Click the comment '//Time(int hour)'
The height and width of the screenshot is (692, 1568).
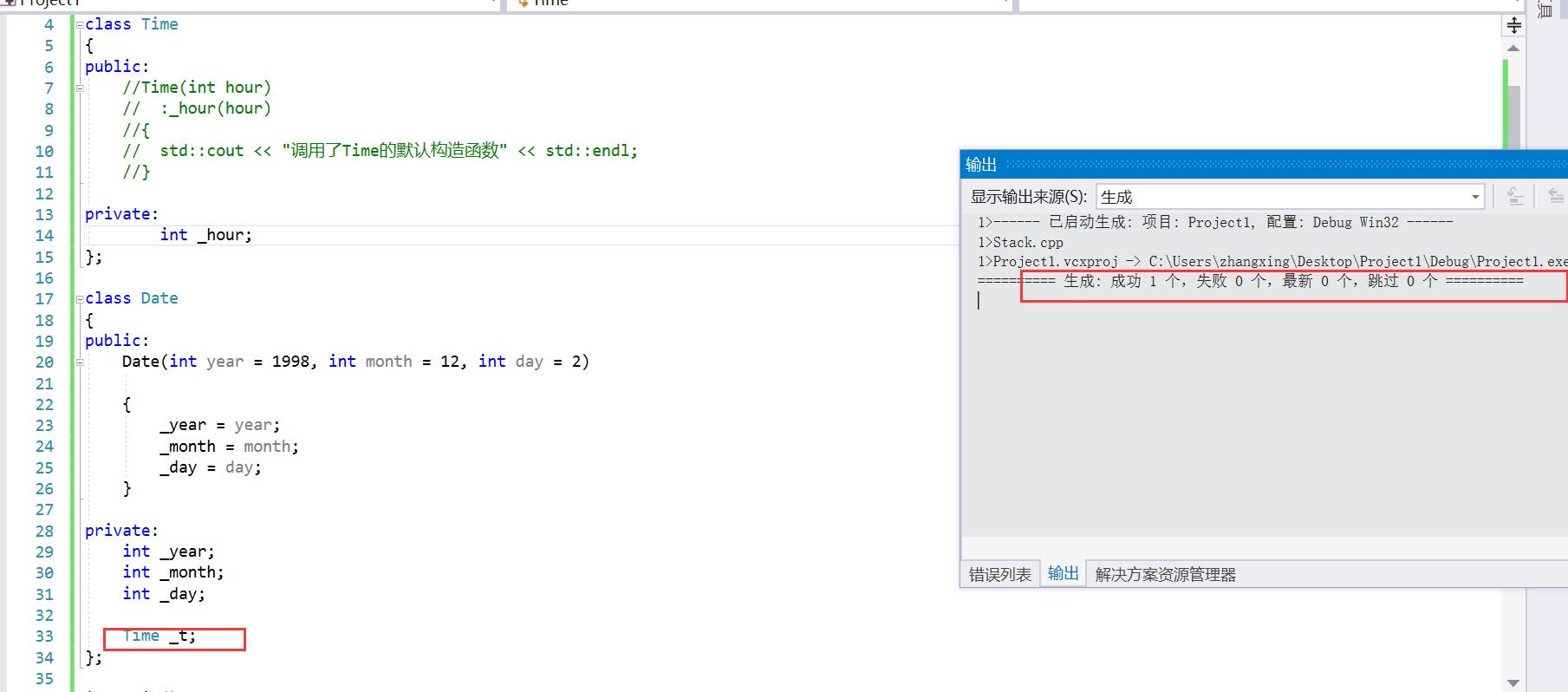197,88
